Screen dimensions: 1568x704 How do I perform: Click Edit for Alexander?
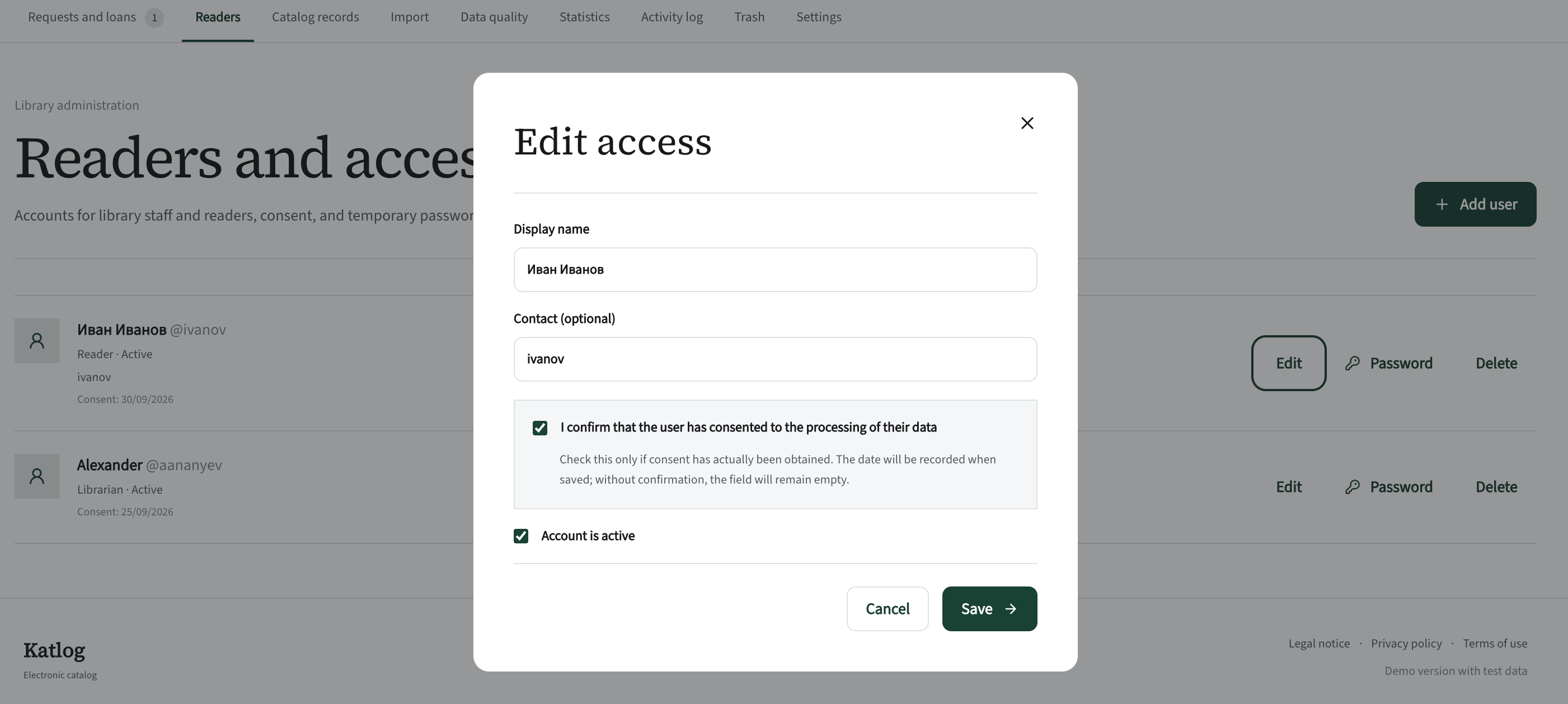(1289, 487)
